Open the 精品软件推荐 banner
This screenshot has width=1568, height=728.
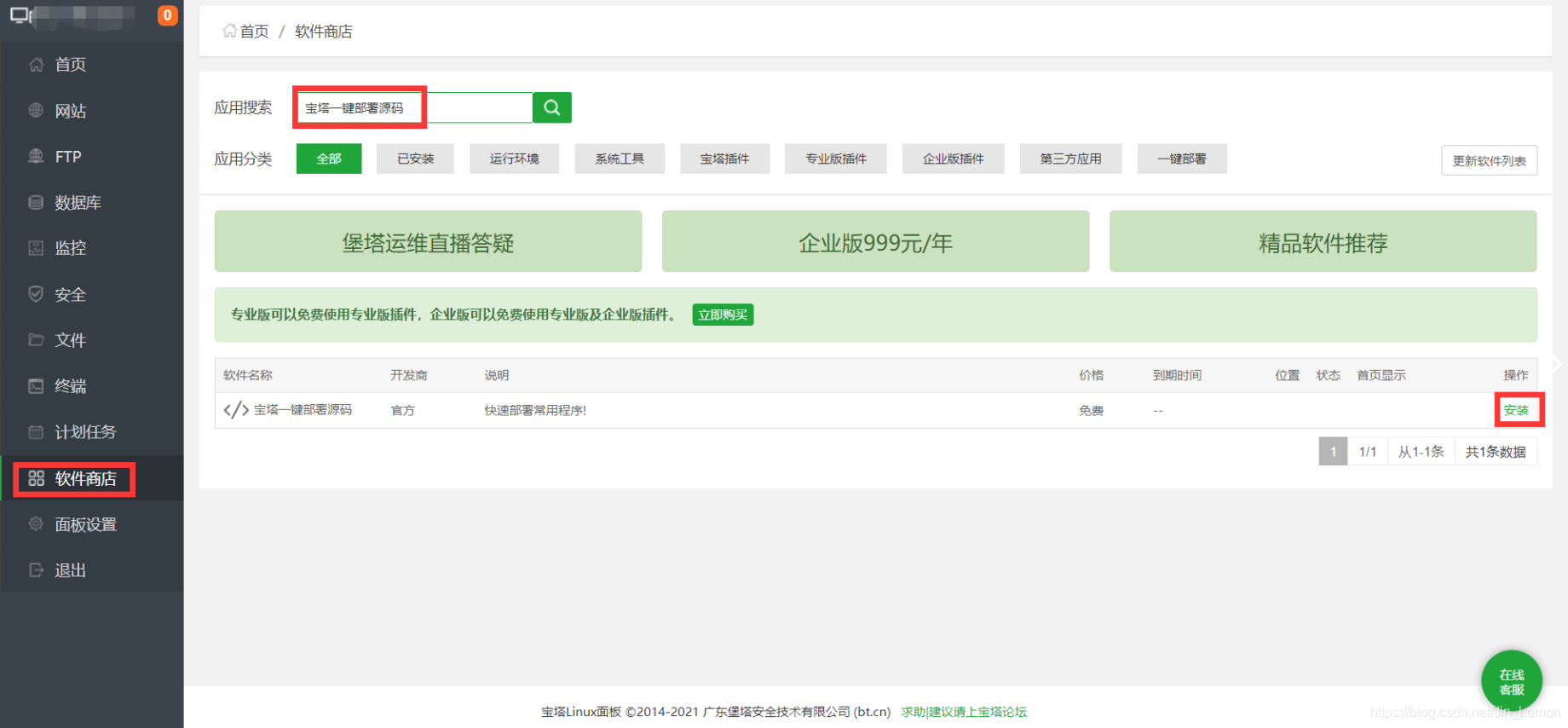(x=1323, y=241)
